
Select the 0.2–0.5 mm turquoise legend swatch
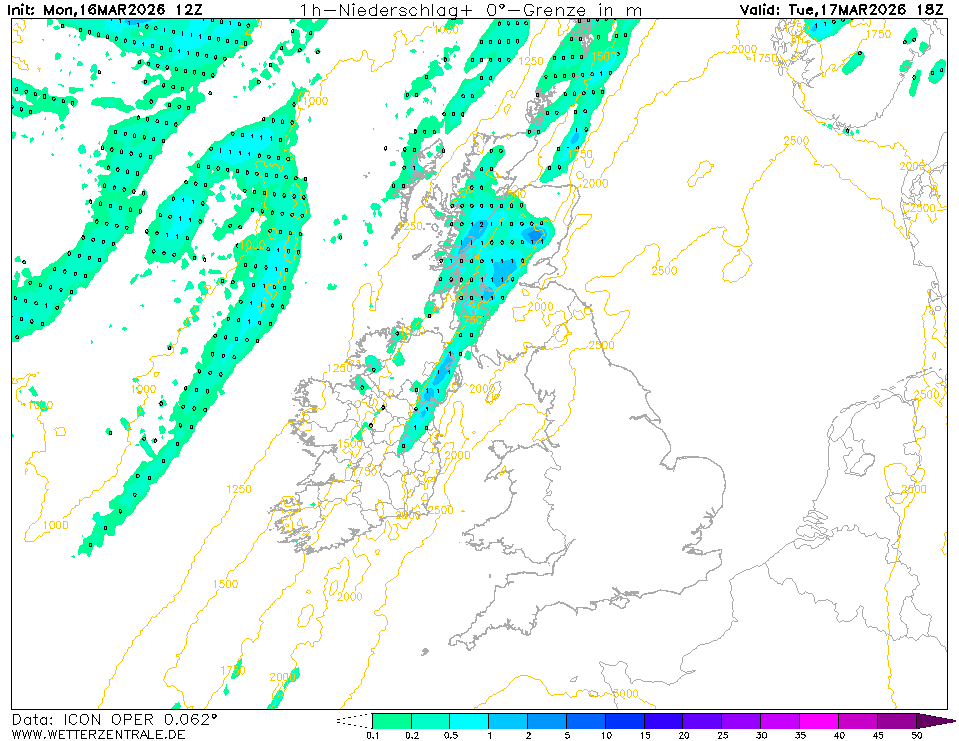430,720
